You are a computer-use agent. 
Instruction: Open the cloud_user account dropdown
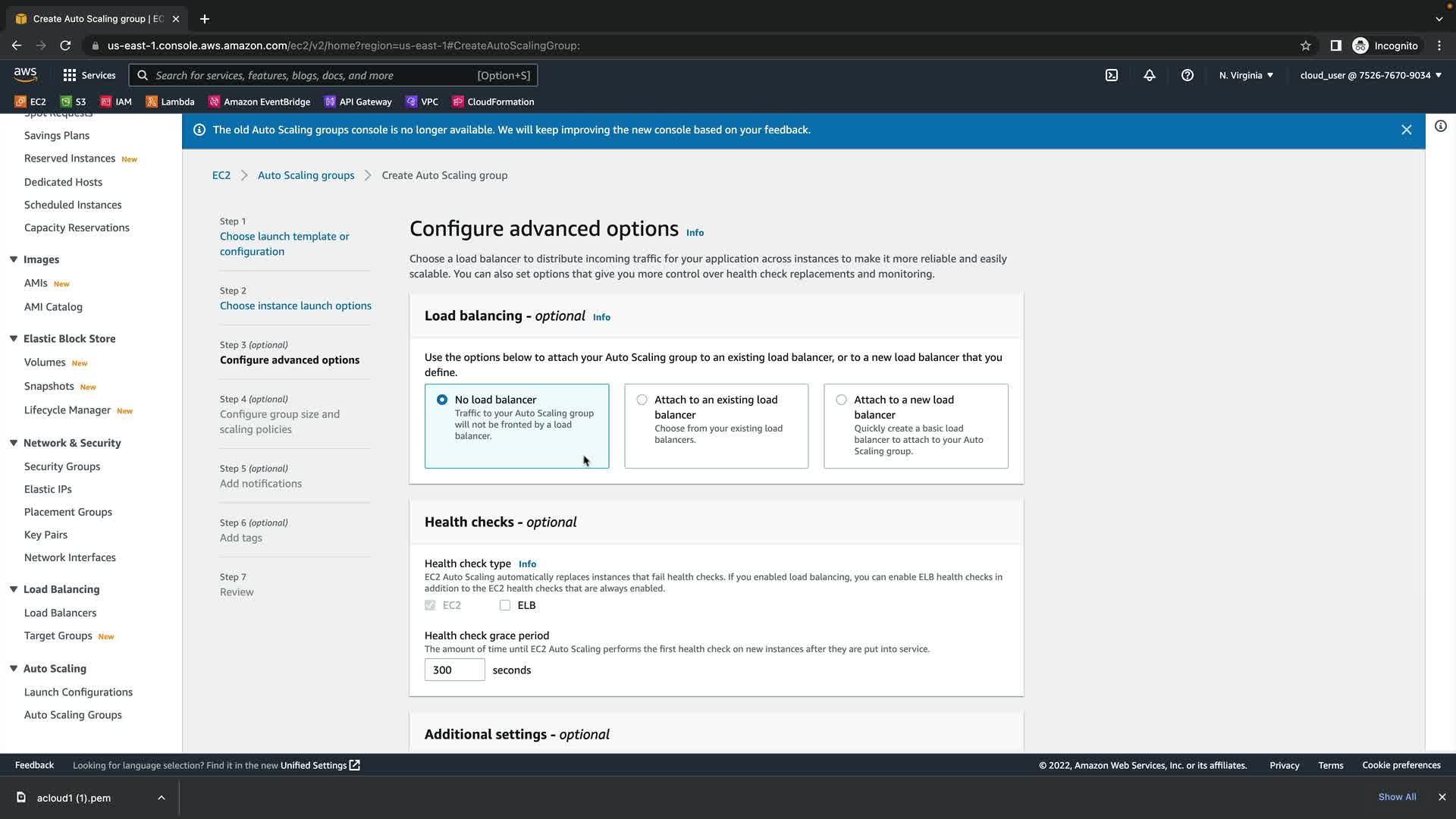click(x=1370, y=75)
